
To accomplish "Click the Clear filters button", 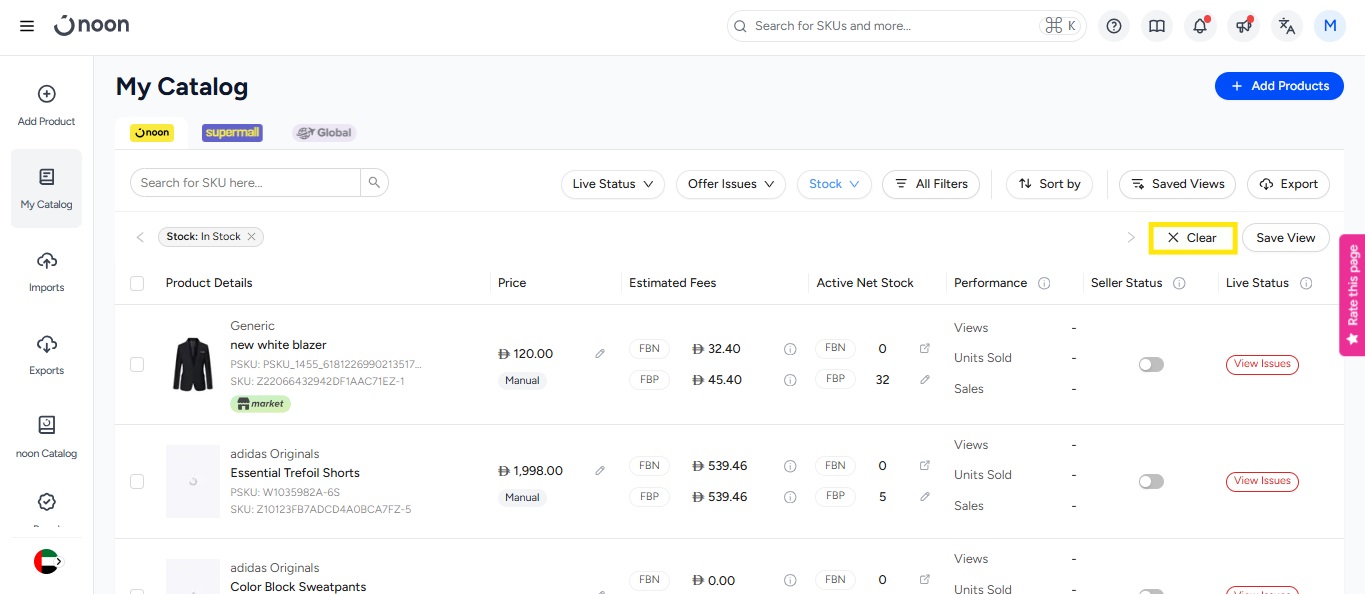I will coord(1192,238).
